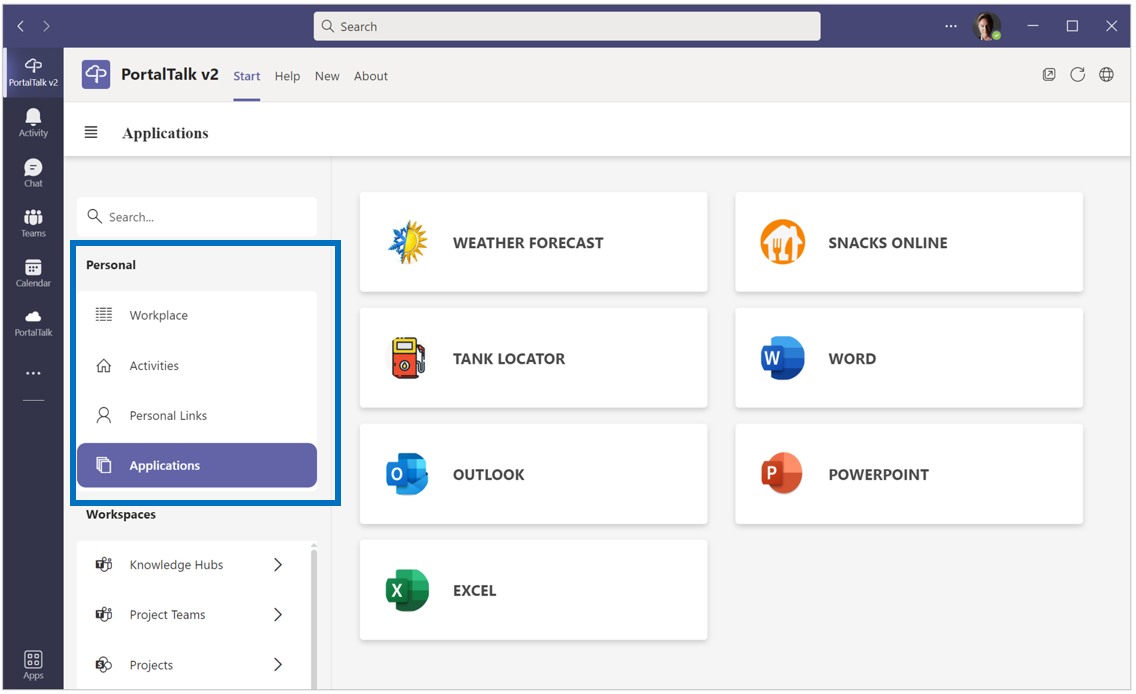Expand the Project Teams chevron

pyautogui.click(x=277, y=614)
